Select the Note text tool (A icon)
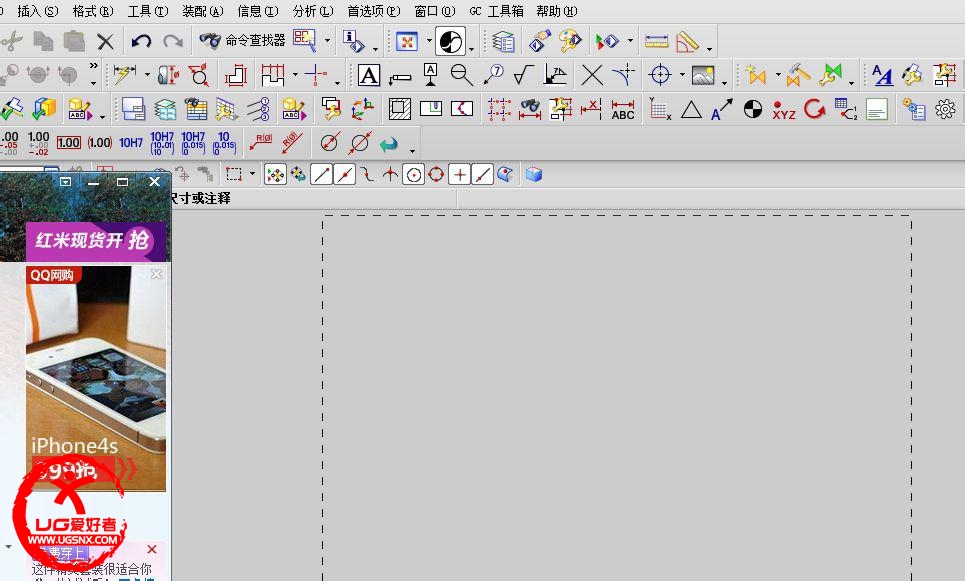Viewport: 965px width, 581px height. click(369, 75)
